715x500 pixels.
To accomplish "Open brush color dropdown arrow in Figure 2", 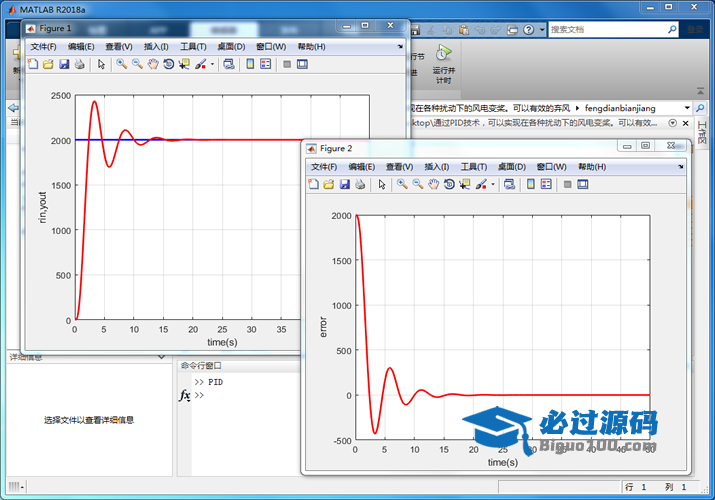I will coord(493,185).
